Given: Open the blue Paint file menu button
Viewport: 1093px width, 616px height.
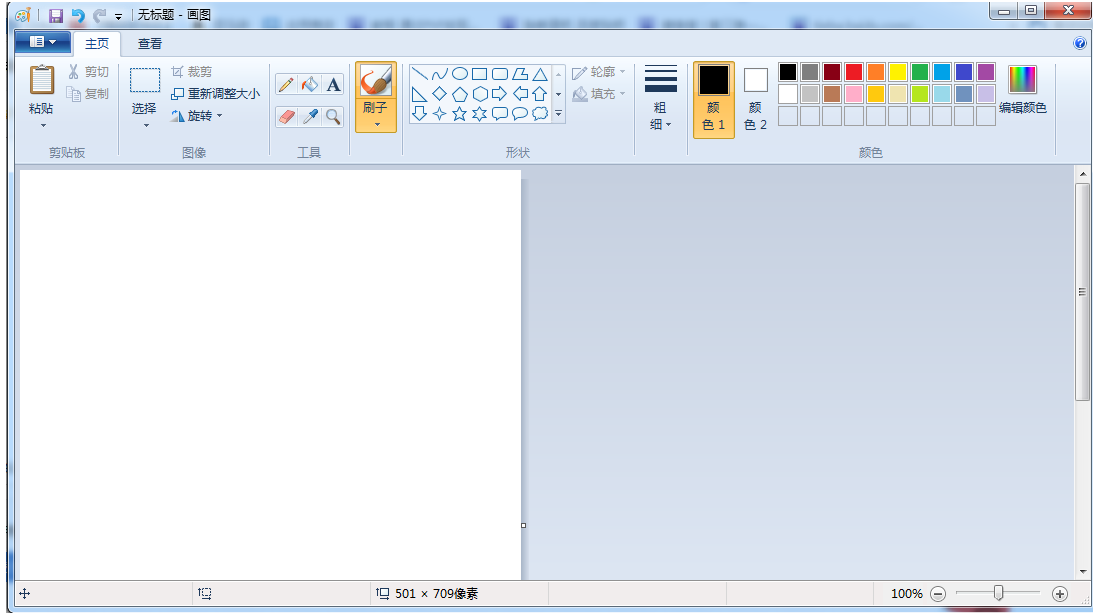Looking at the screenshot, I should click(43, 42).
